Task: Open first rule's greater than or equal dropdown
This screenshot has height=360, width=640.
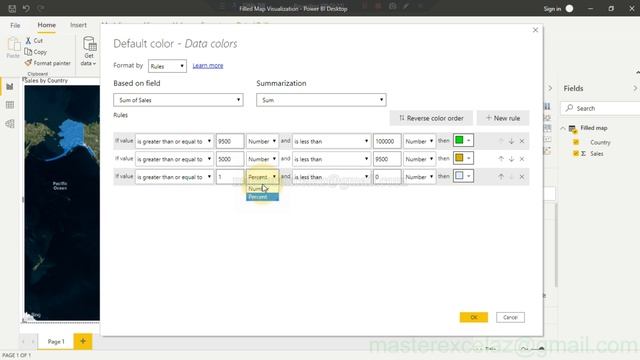Action: pos(174,141)
